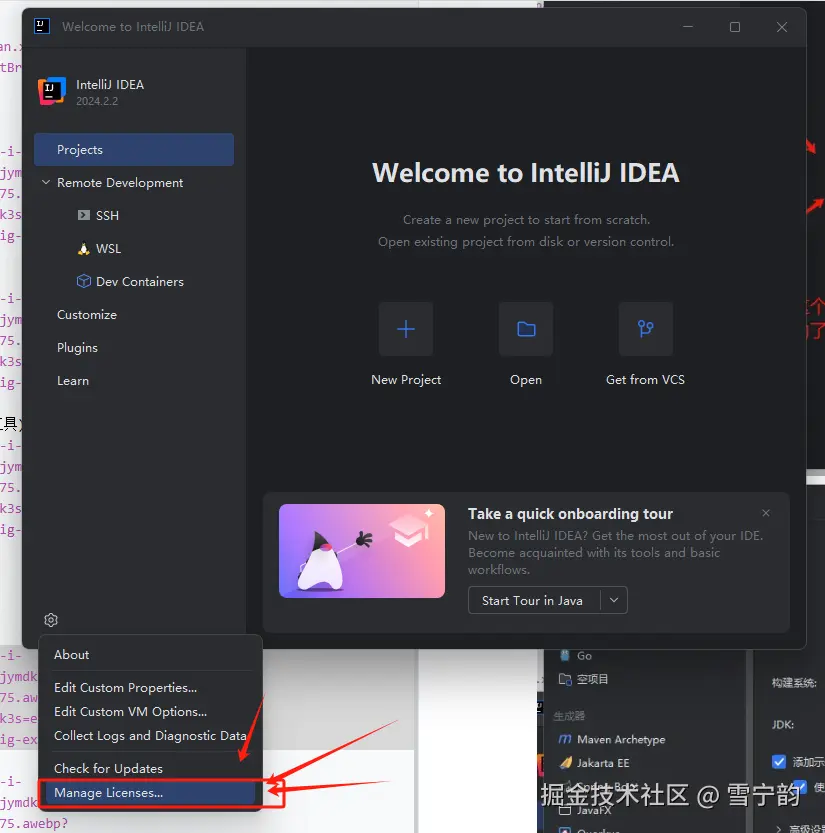Image resolution: width=825 pixels, height=833 pixels.
Task: Open the Learn tab
Action: pyautogui.click(x=73, y=381)
